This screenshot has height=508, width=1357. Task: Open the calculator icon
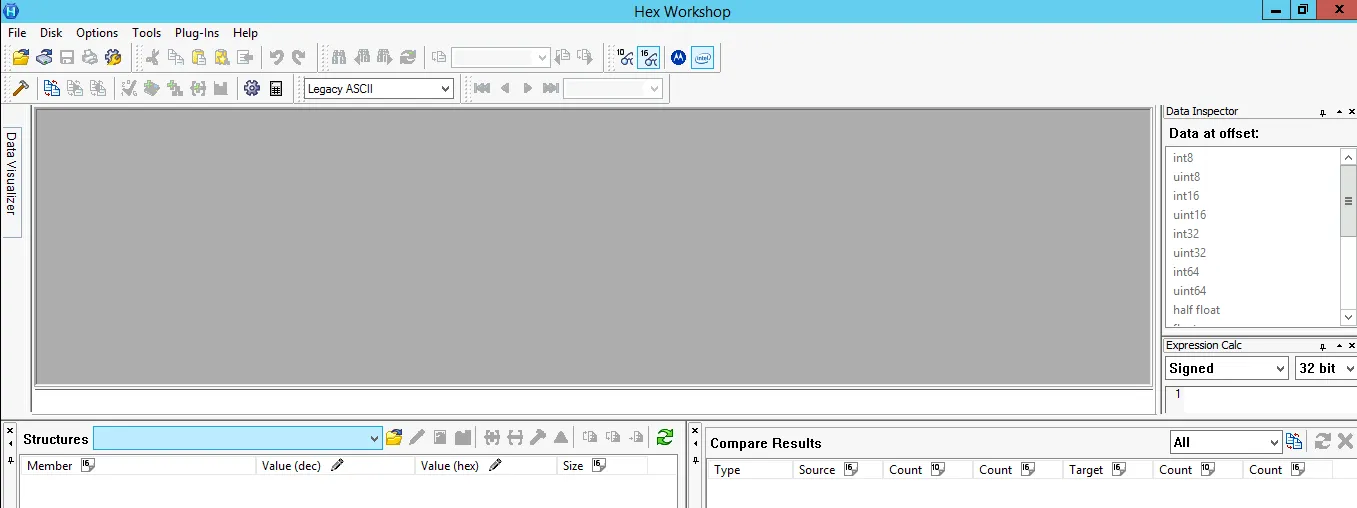277,88
